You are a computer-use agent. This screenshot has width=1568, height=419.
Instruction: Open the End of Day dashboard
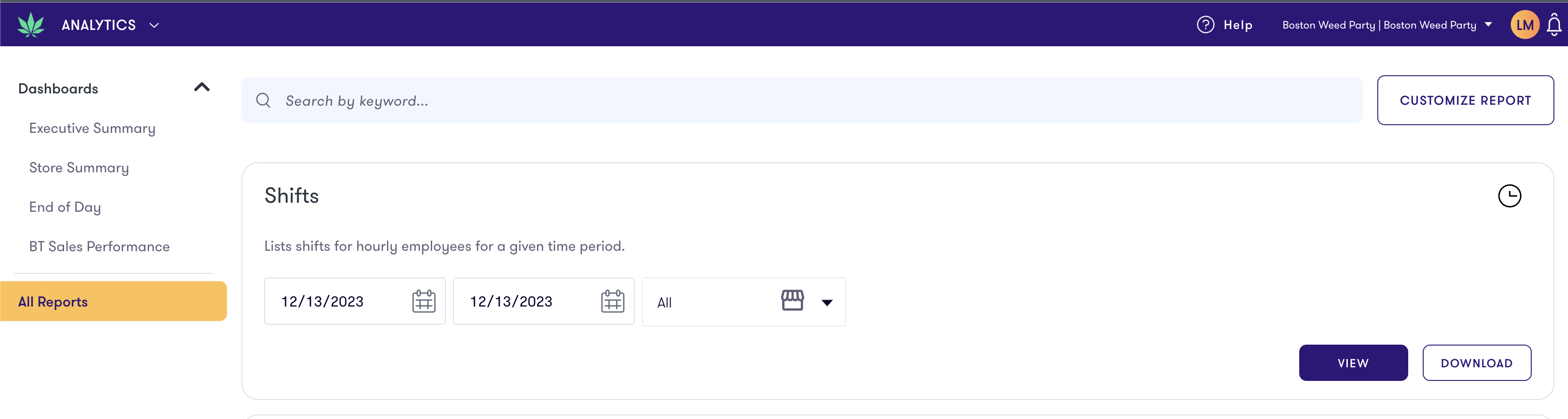point(64,206)
